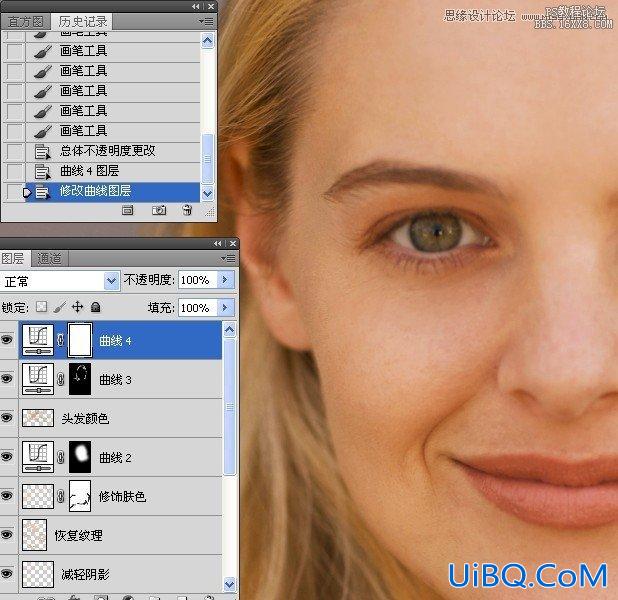Image resolution: width=618 pixels, height=600 pixels.
Task: Hide the 曲线 3 layer
Action: click(x=7, y=379)
